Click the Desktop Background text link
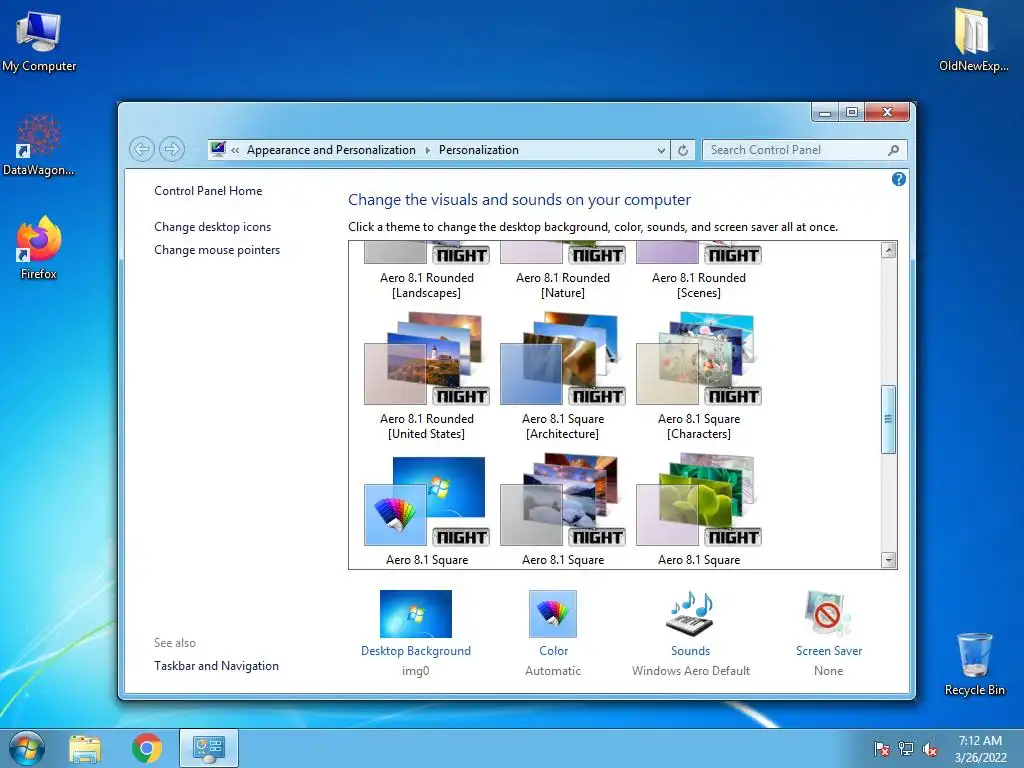 click(415, 650)
